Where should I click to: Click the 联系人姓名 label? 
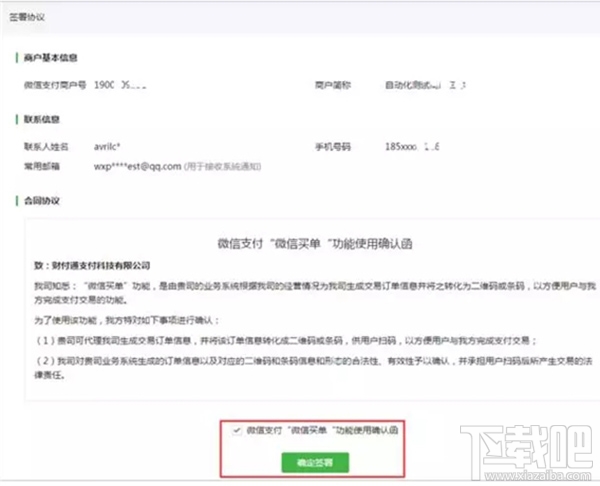(x=46, y=147)
